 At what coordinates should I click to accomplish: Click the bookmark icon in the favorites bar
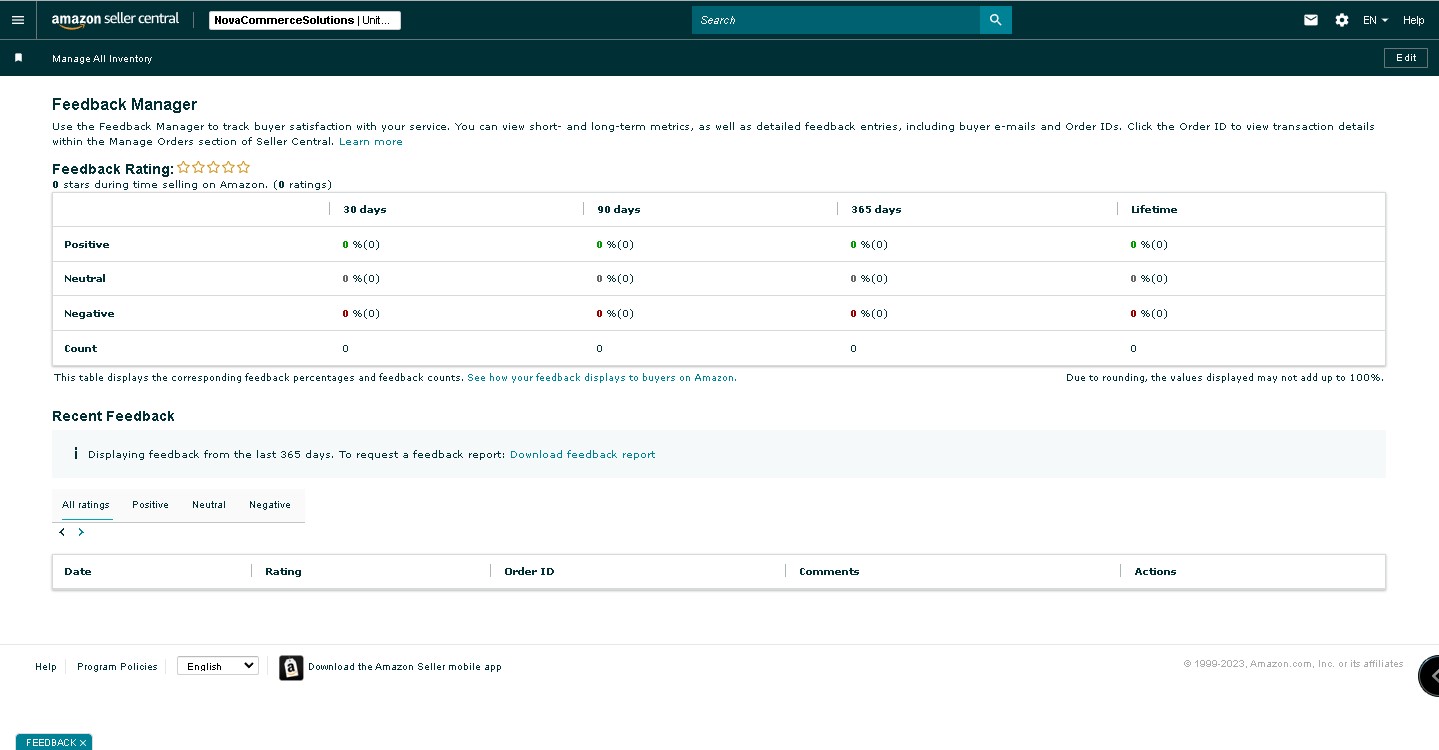tap(18, 58)
